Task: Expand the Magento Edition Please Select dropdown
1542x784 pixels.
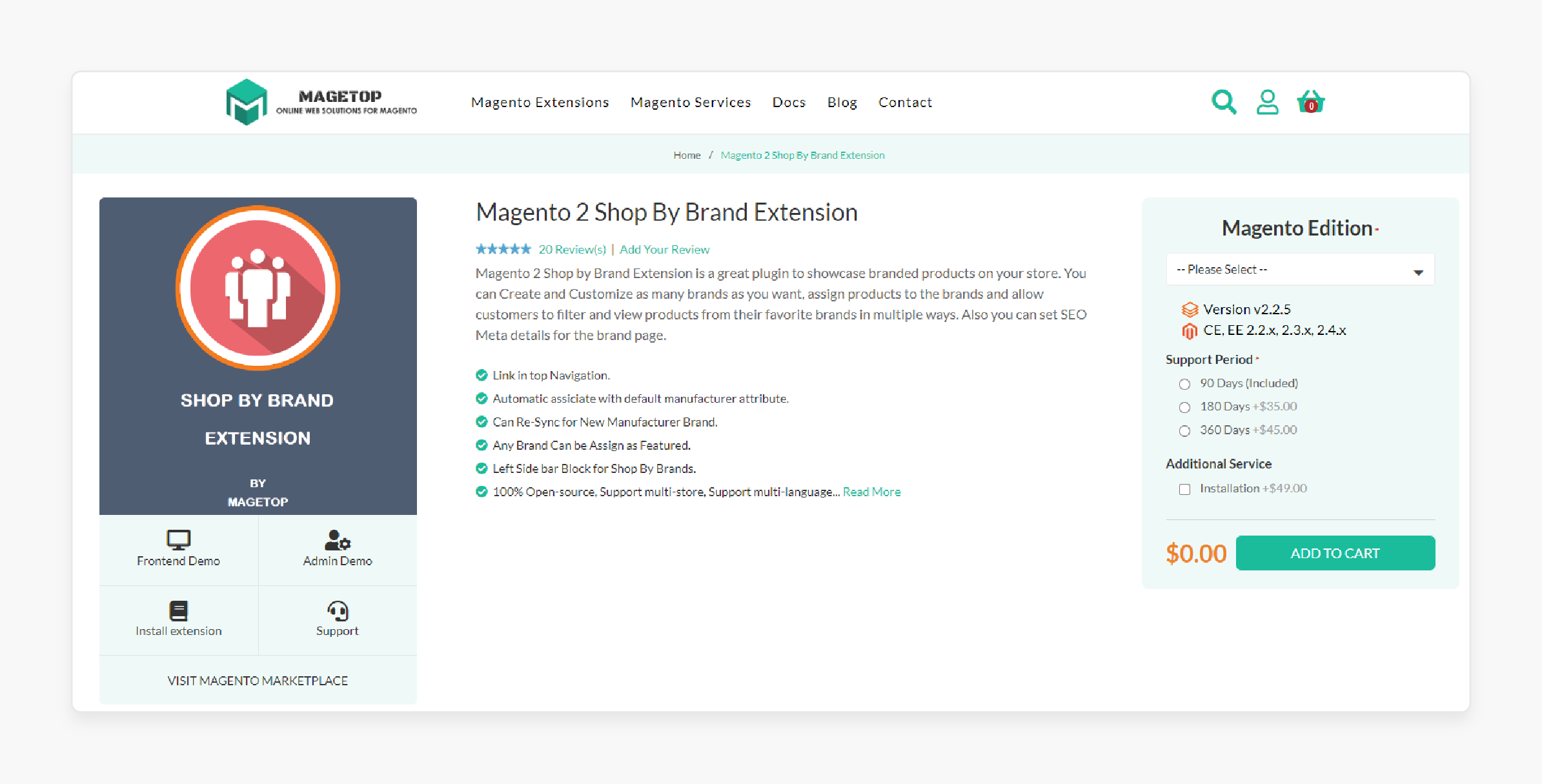Action: [x=1300, y=269]
